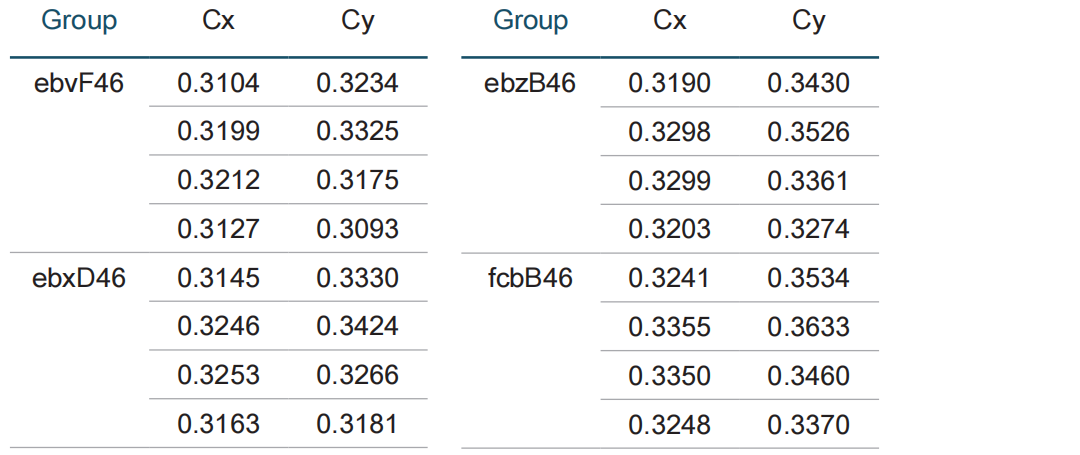The height and width of the screenshot is (455, 1080).
Task: Select the group label ebxD46
Action: 79,278
